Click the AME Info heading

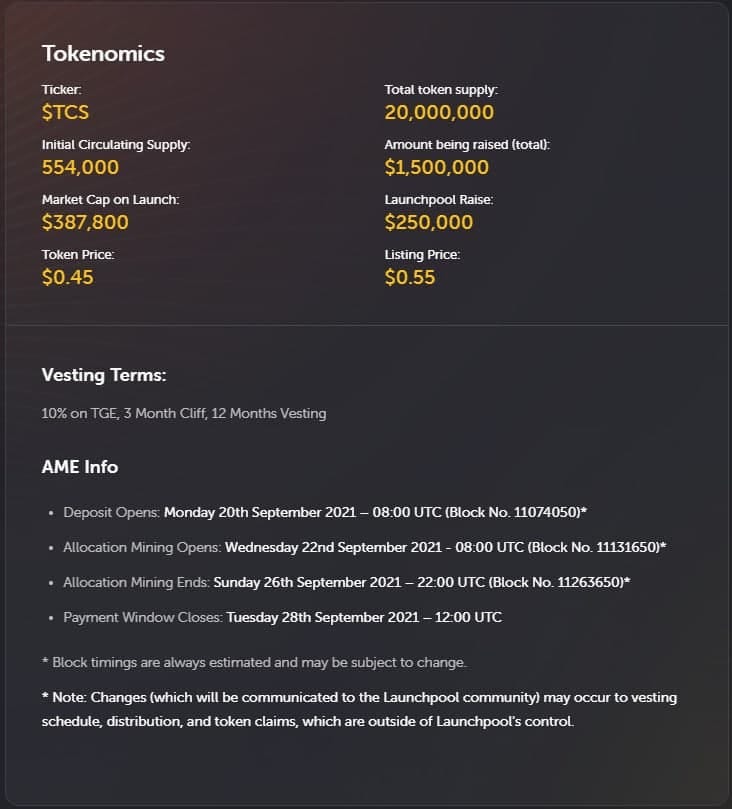point(80,467)
